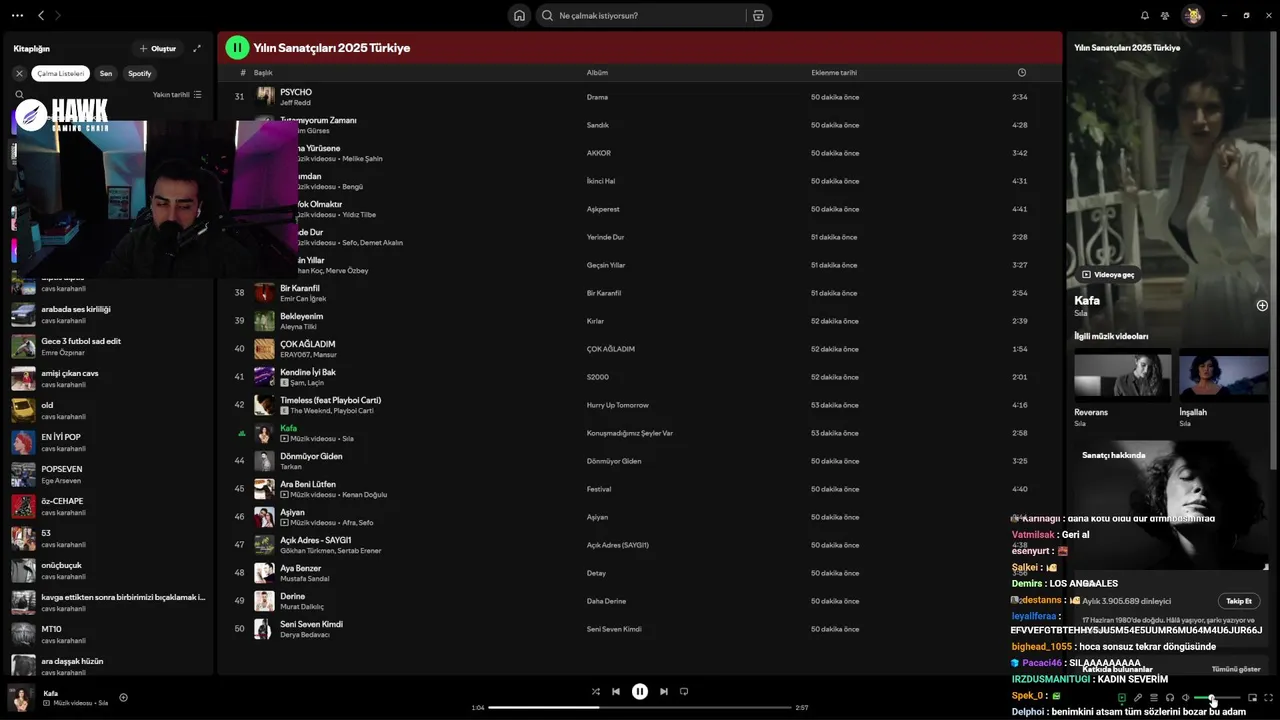
Task: Search in Your Library
Action: coord(19,95)
